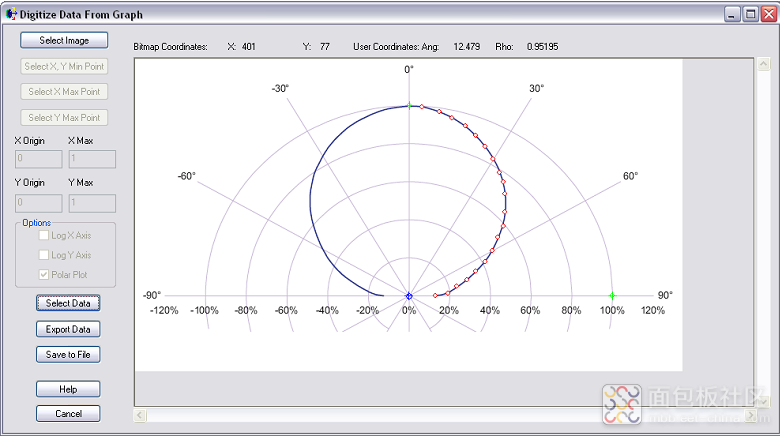Click the application icon in title bar

[11, 14]
